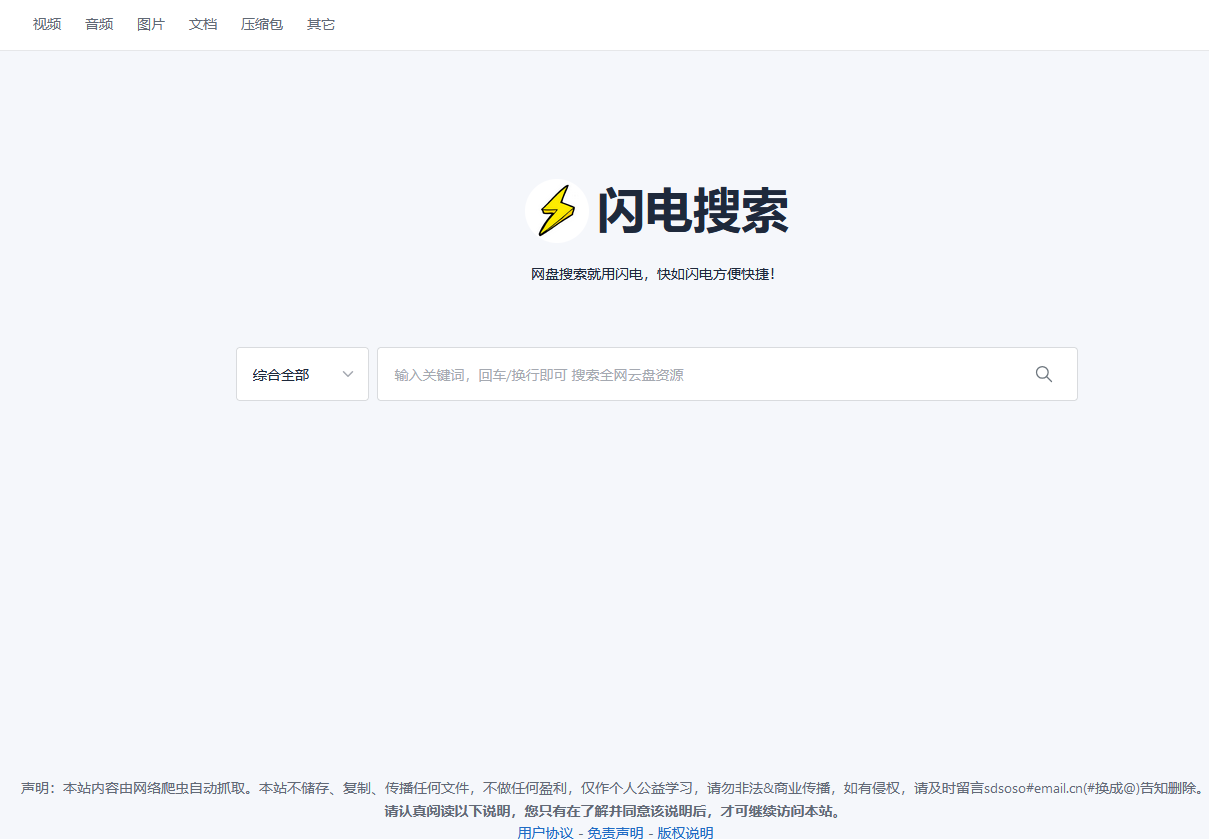Open the 版权说明 footer link

(685, 832)
